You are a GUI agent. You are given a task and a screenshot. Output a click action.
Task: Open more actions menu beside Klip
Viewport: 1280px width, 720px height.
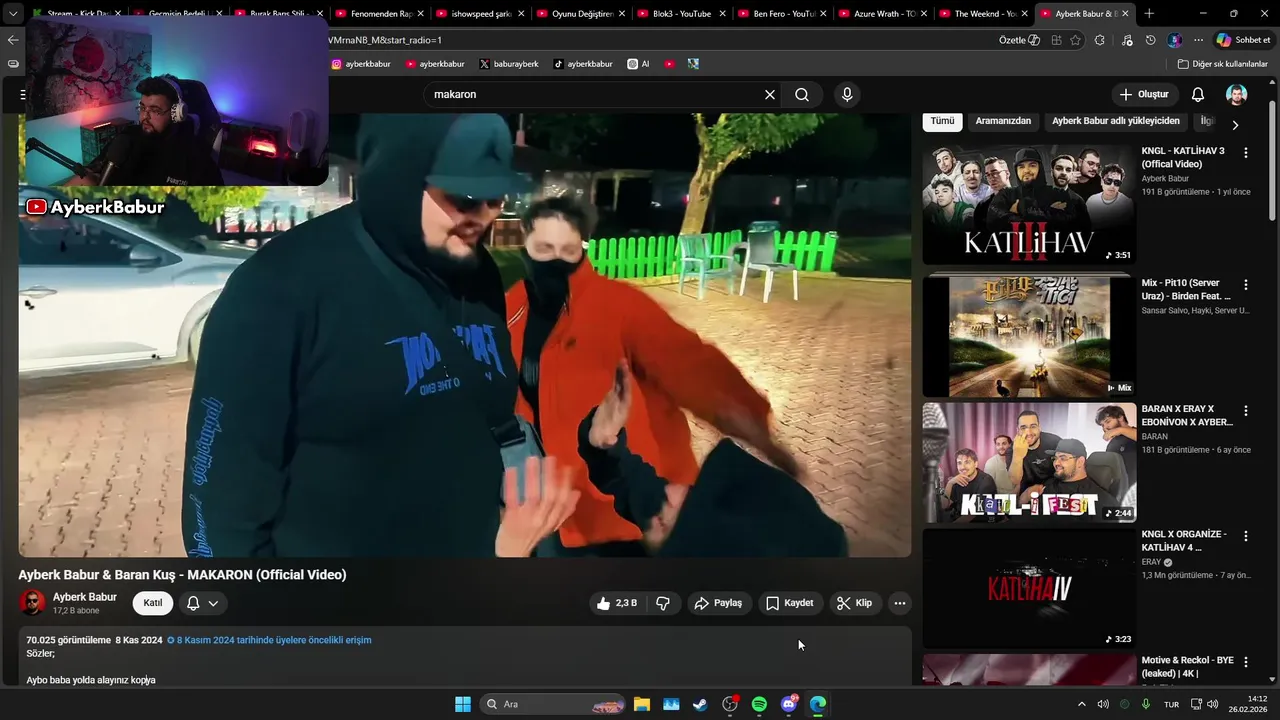click(x=900, y=603)
